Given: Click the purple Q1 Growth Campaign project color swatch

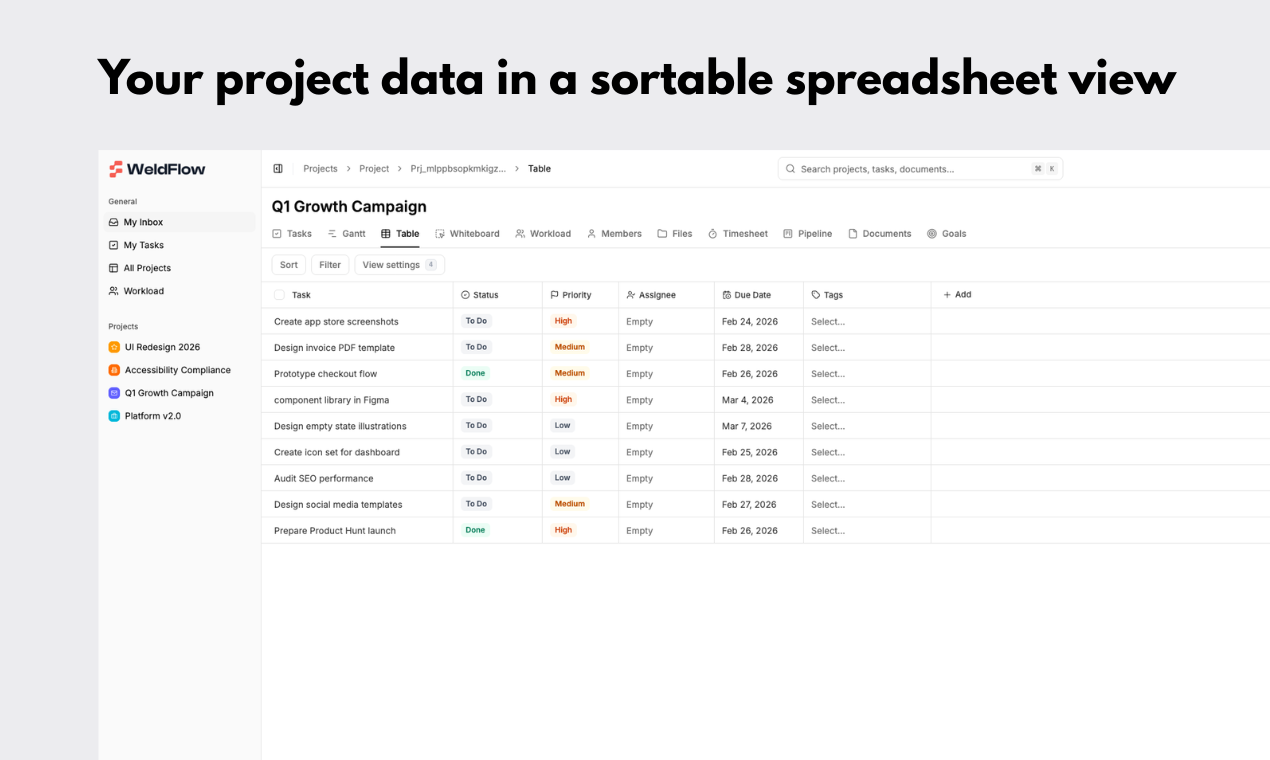Looking at the screenshot, I should (115, 393).
